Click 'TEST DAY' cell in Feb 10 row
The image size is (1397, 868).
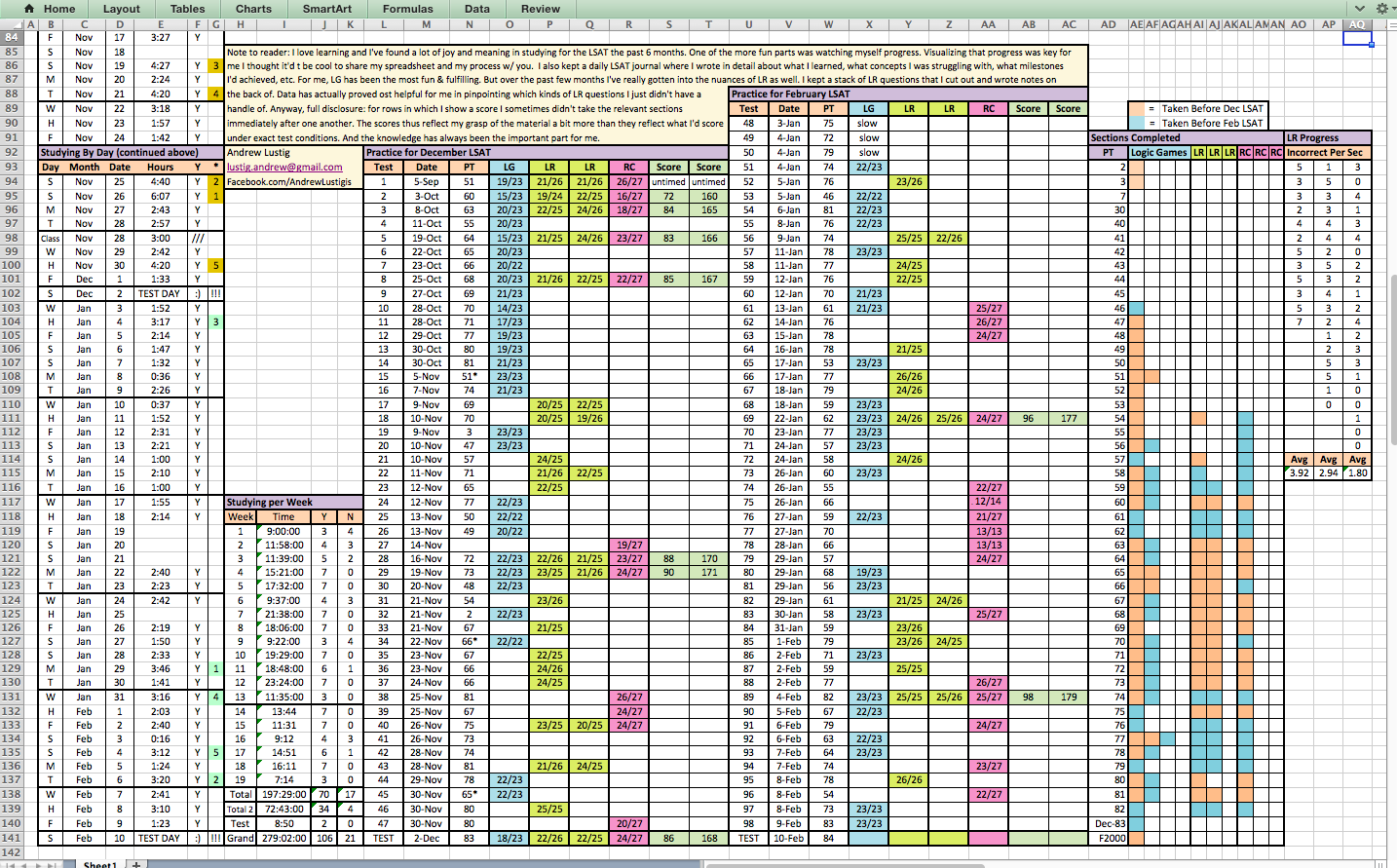tap(159, 838)
